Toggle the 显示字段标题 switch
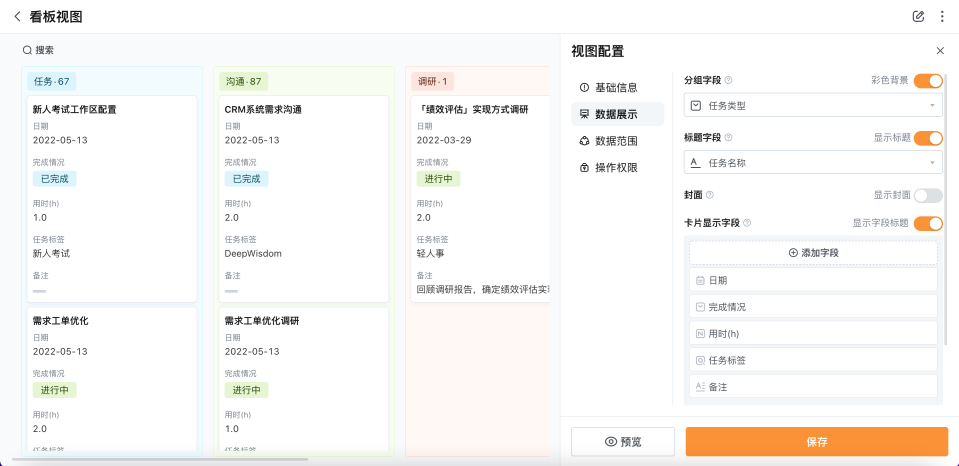Screen dimensions: 959x466 click(928, 224)
